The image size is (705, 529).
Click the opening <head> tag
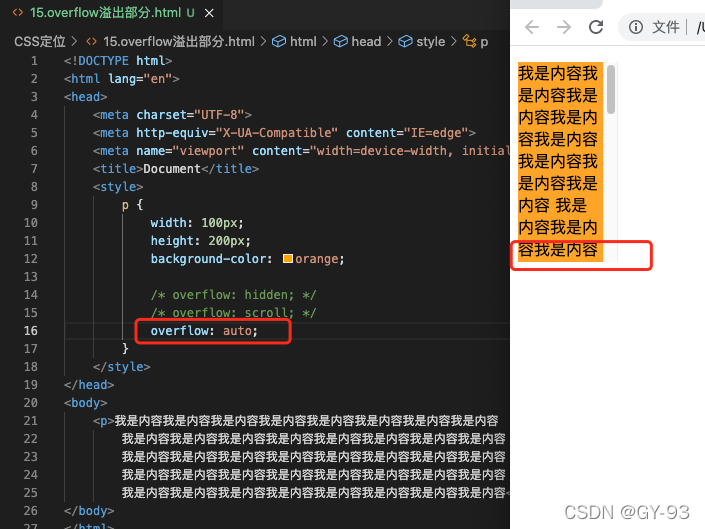(x=85, y=97)
